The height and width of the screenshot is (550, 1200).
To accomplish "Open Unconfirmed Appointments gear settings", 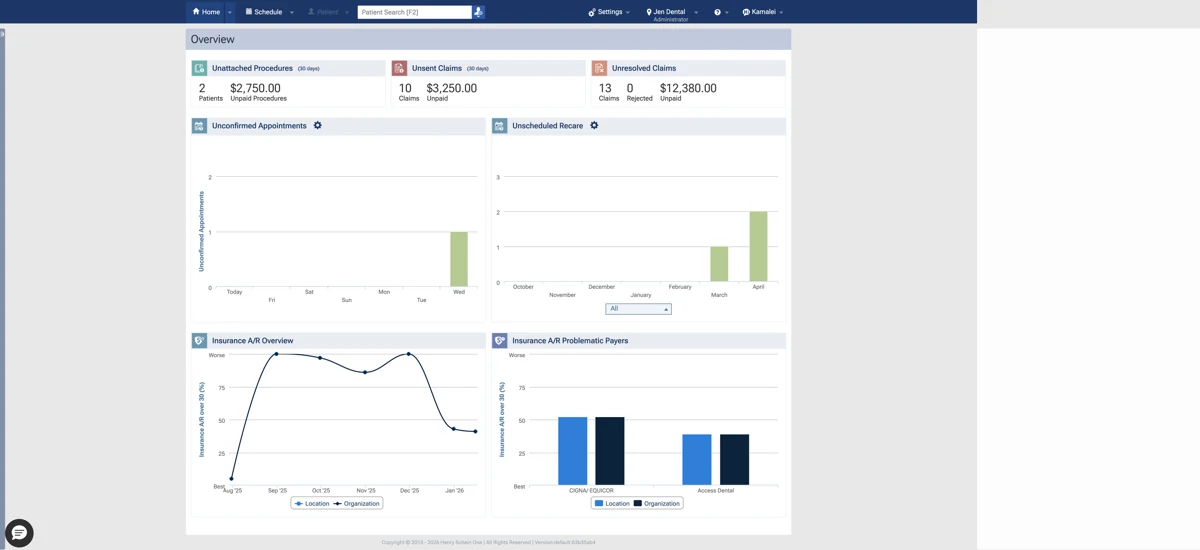I will (318, 126).
